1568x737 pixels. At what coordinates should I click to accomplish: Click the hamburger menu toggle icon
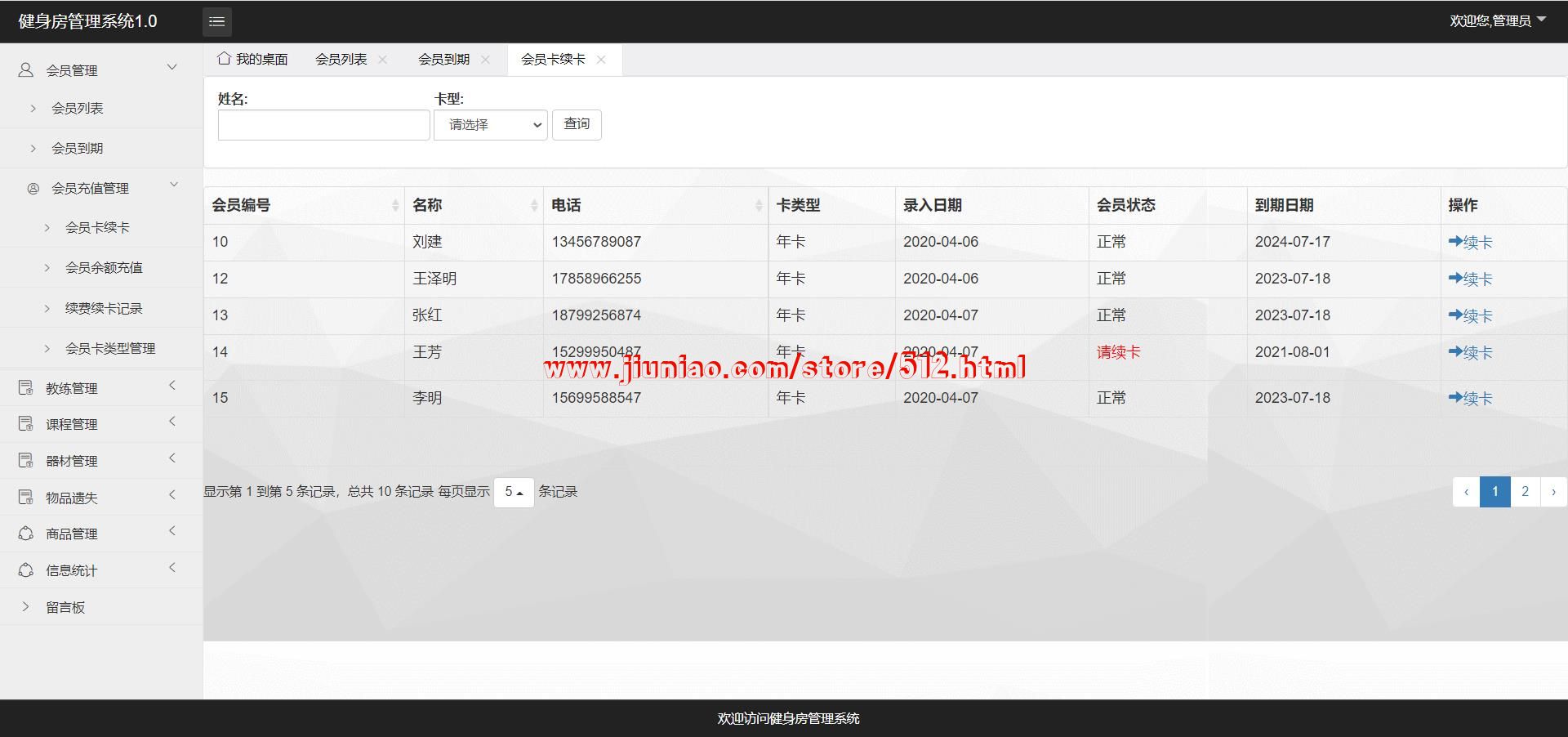click(x=216, y=22)
